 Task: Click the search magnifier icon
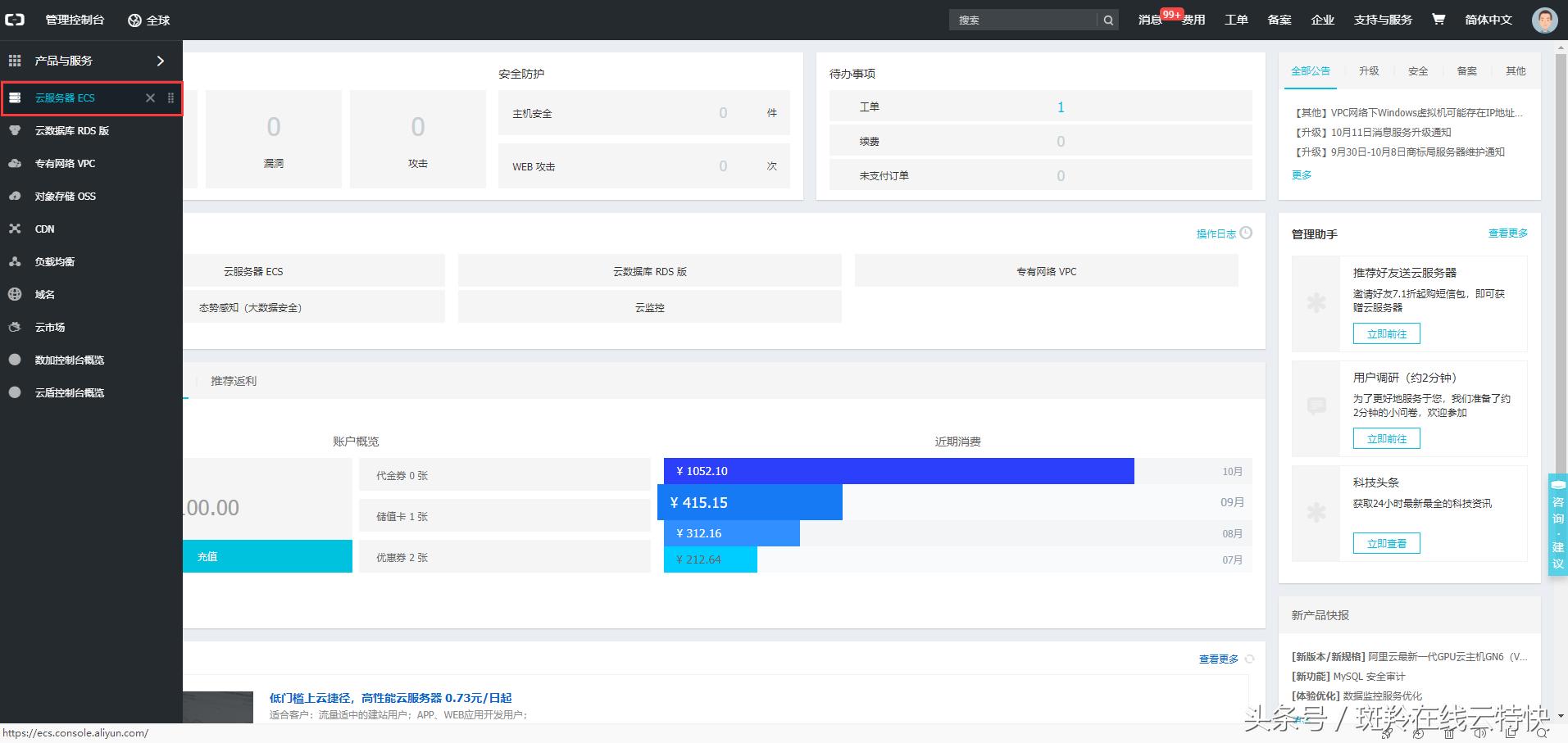[x=1108, y=20]
